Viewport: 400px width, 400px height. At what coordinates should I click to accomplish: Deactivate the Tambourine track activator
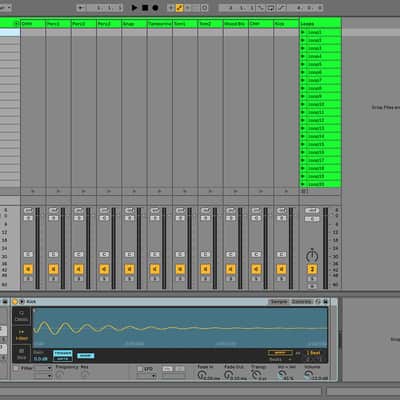coord(155,269)
